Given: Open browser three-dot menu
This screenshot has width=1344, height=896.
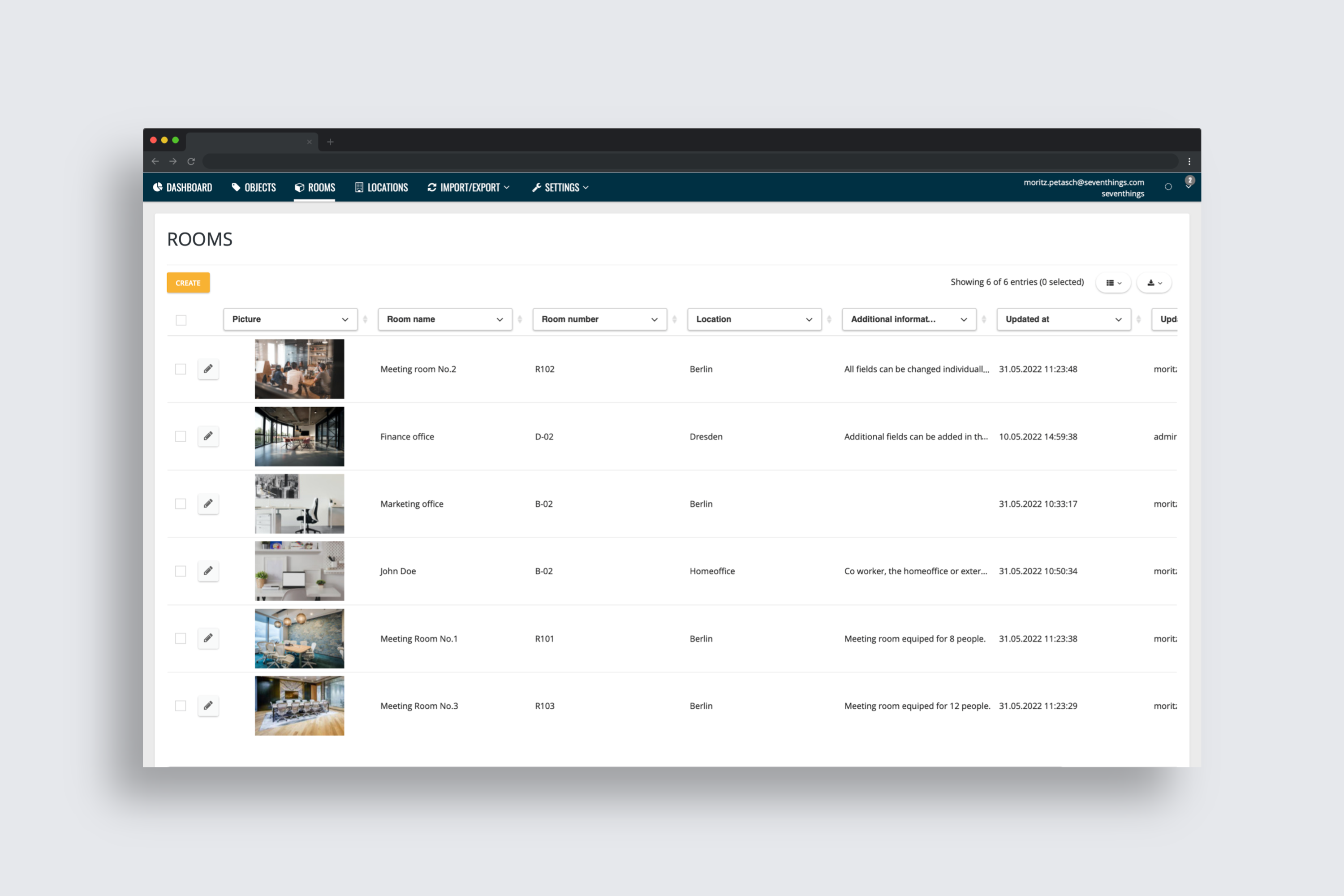Looking at the screenshot, I should tap(1189, 161).
